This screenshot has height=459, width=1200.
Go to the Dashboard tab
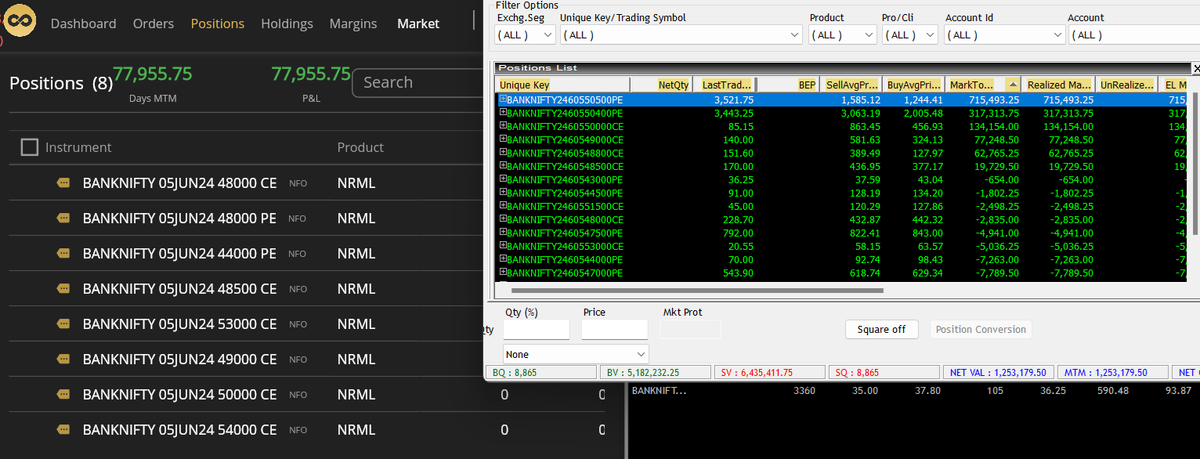(x=83, y=23)
